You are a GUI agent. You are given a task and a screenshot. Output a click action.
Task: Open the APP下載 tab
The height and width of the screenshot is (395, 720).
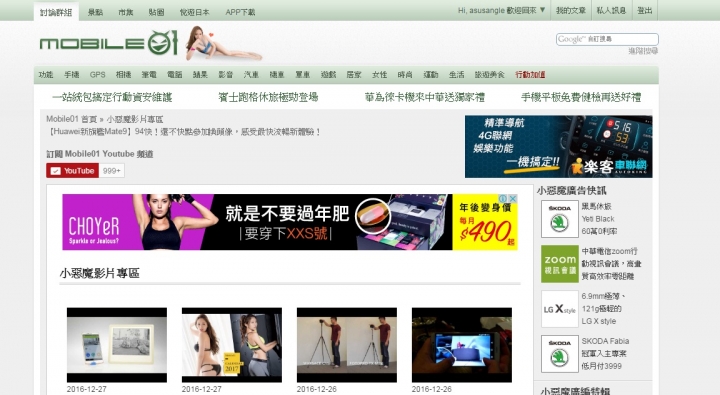click(x=240, y=12)
